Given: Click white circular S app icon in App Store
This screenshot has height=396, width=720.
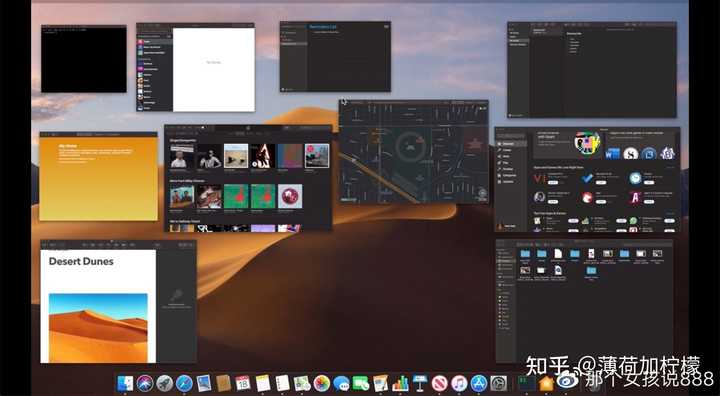Looking at the screenshot, I should pyautogui.click(x=630, y=153).
